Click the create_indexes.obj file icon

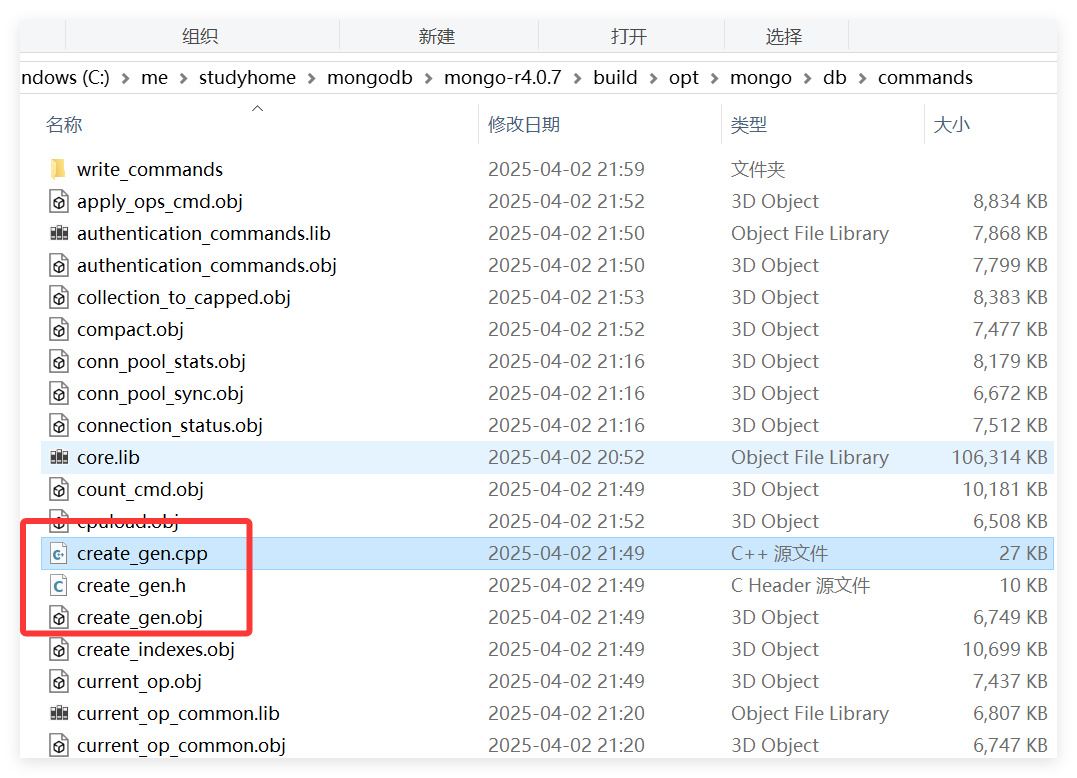pyautogui.click(x=59, y=650)
